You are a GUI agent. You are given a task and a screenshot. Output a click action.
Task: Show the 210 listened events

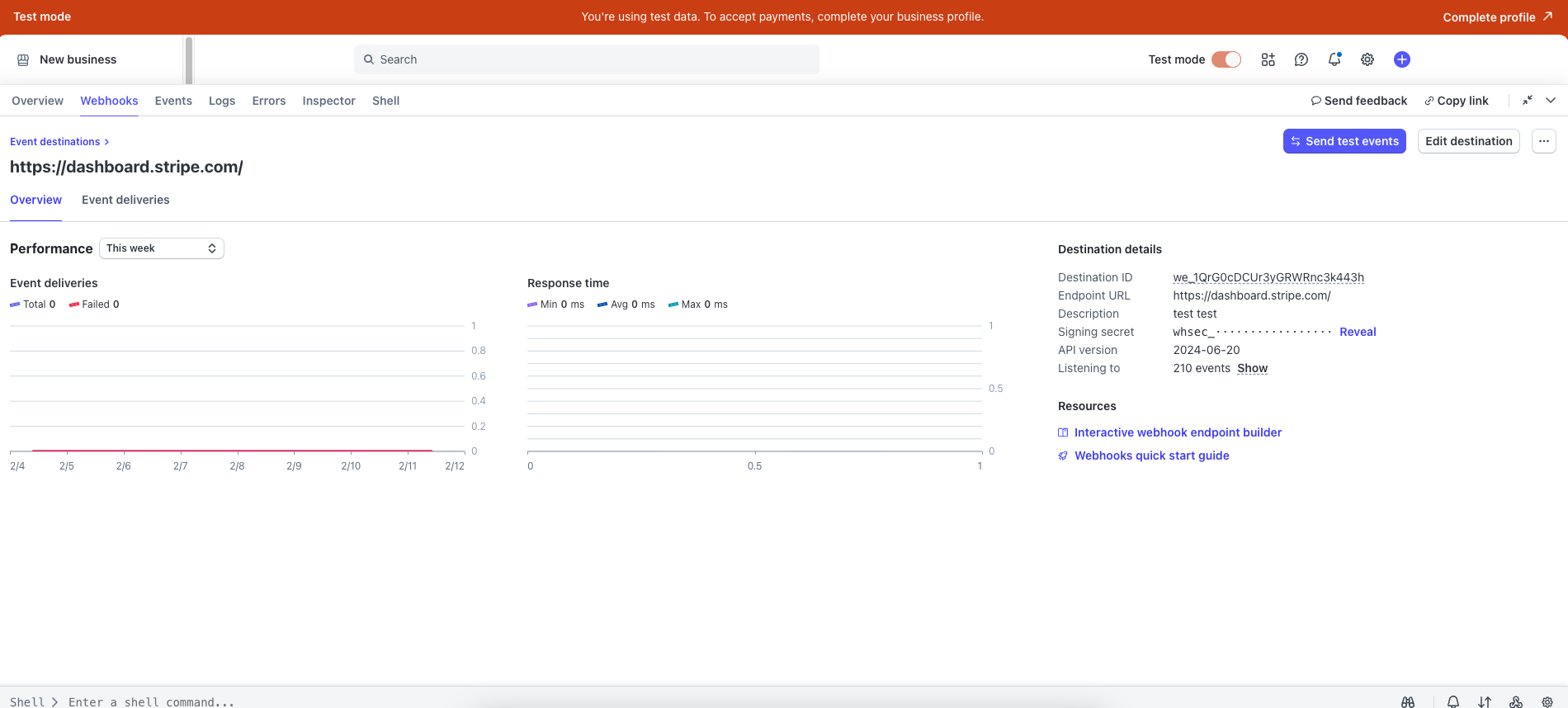pyautogui.click(x=1252, y=368)
